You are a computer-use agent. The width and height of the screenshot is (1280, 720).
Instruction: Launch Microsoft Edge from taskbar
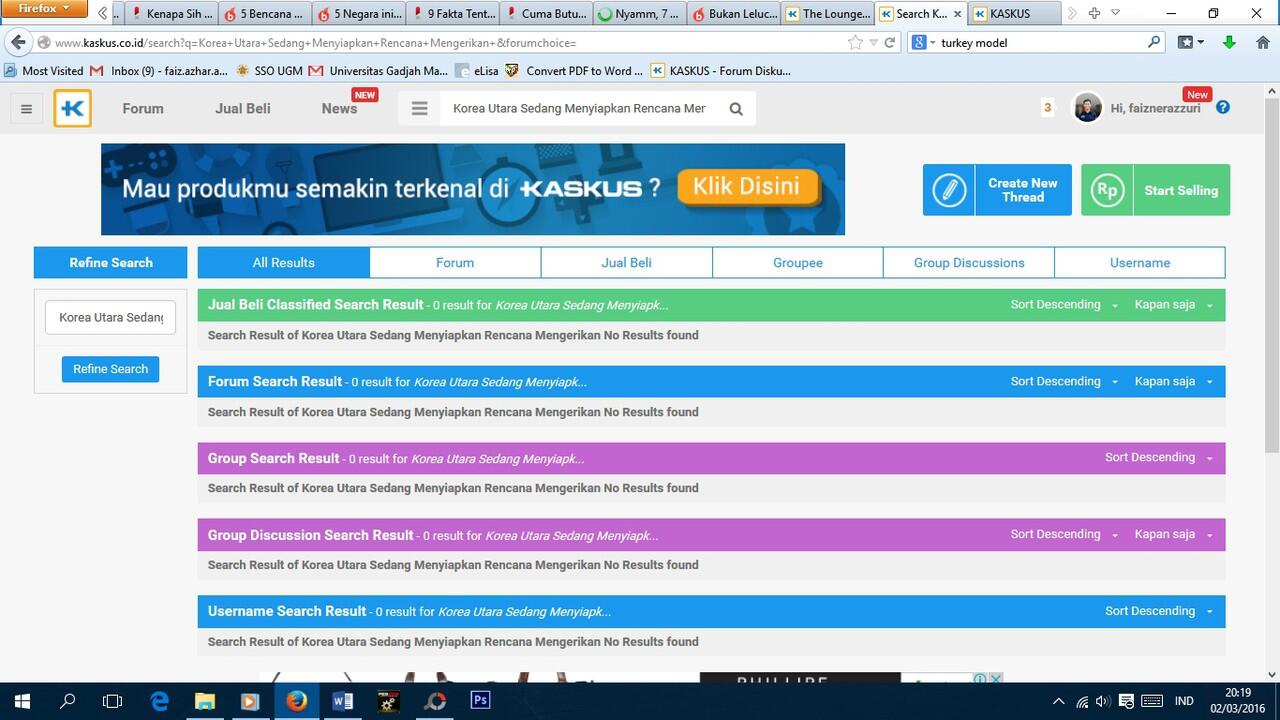pyautogui.click(x=159, y=701)
